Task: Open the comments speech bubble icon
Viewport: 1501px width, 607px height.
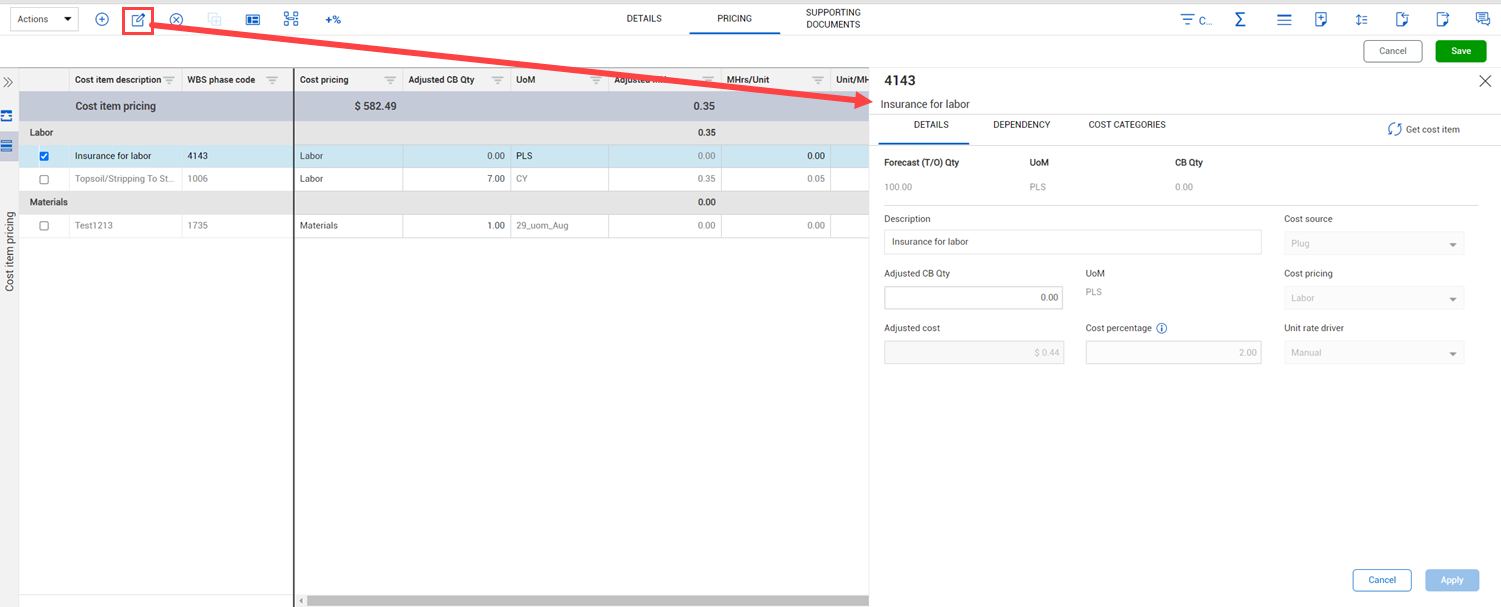Action: [x=1483, y=19]
